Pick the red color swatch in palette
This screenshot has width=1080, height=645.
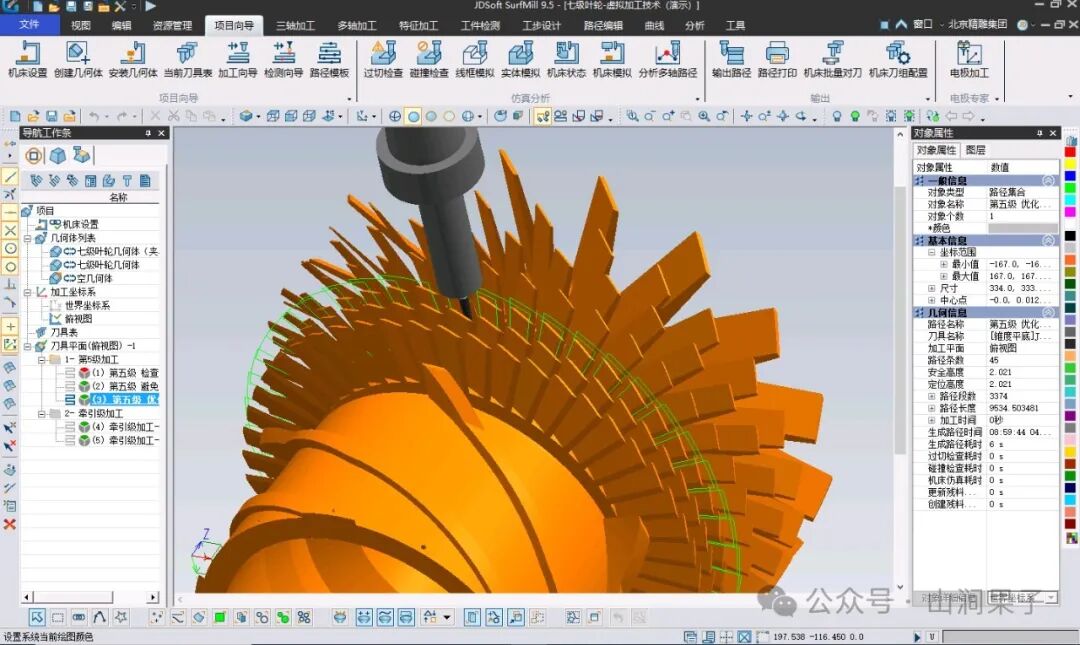(1070, 152)
